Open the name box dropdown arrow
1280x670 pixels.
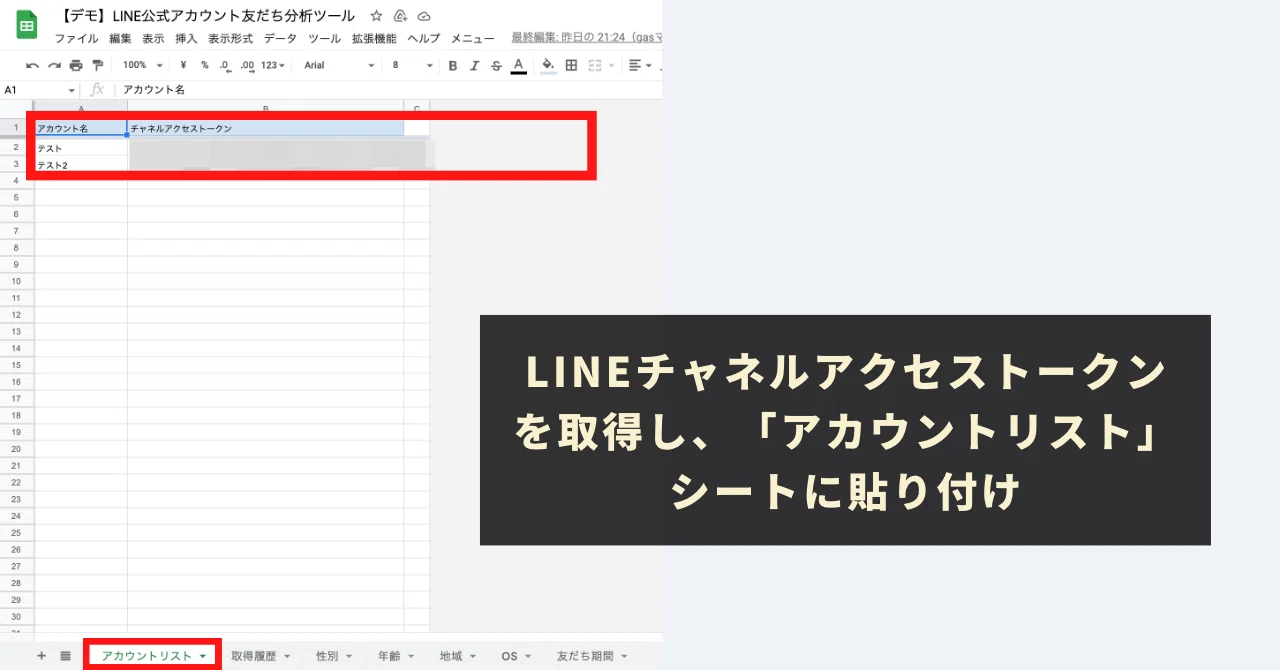pos(71,90)
